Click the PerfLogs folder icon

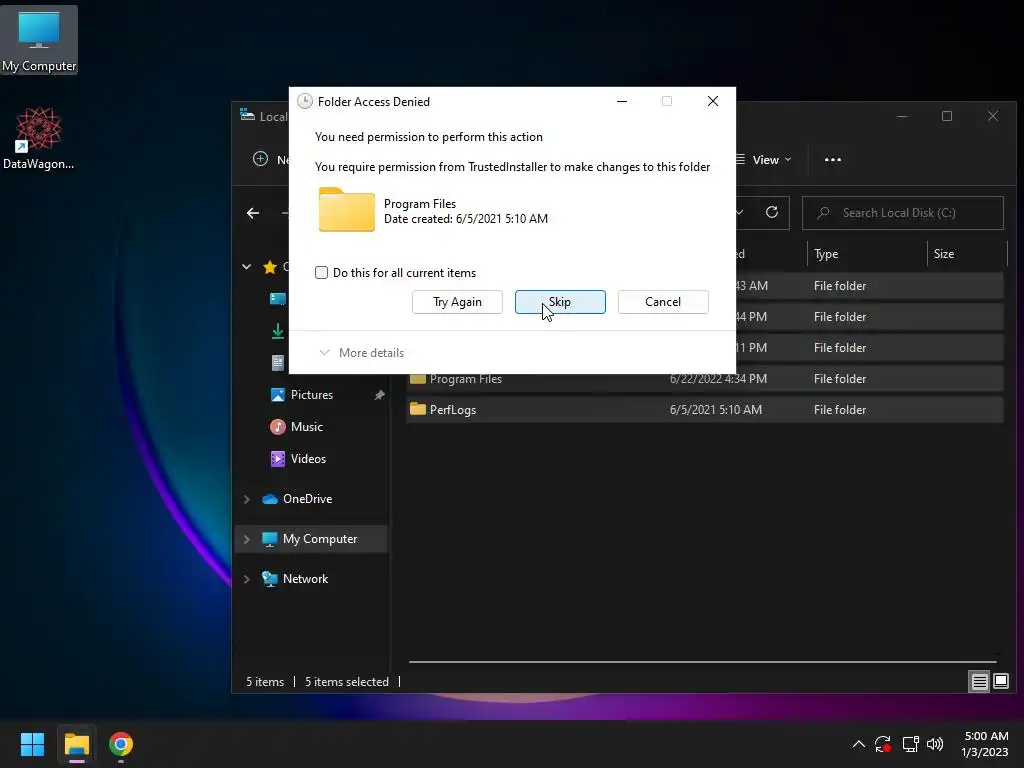point(418,409)
